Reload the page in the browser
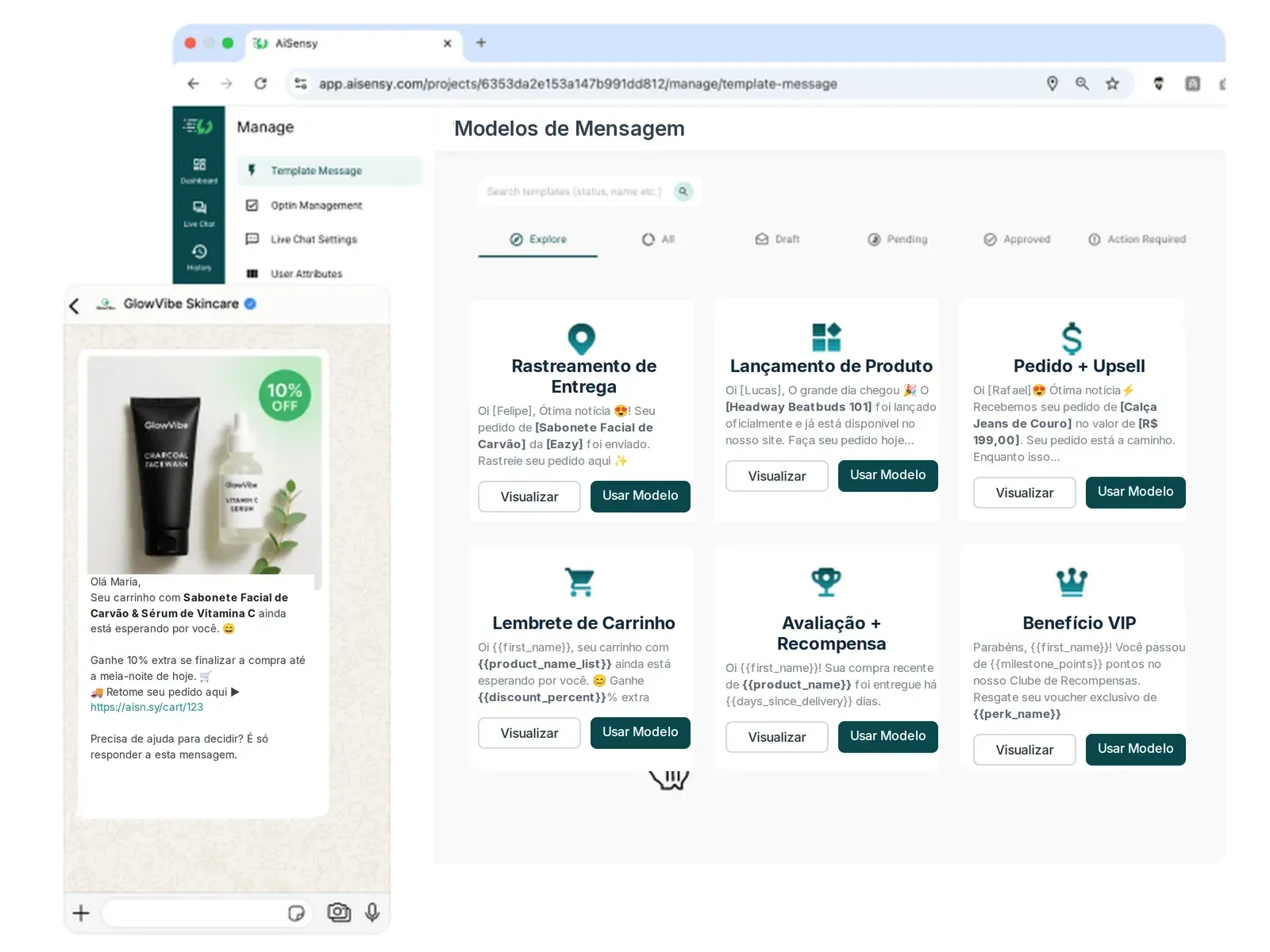Screen dimensions: 1270x952 (260, 83)
